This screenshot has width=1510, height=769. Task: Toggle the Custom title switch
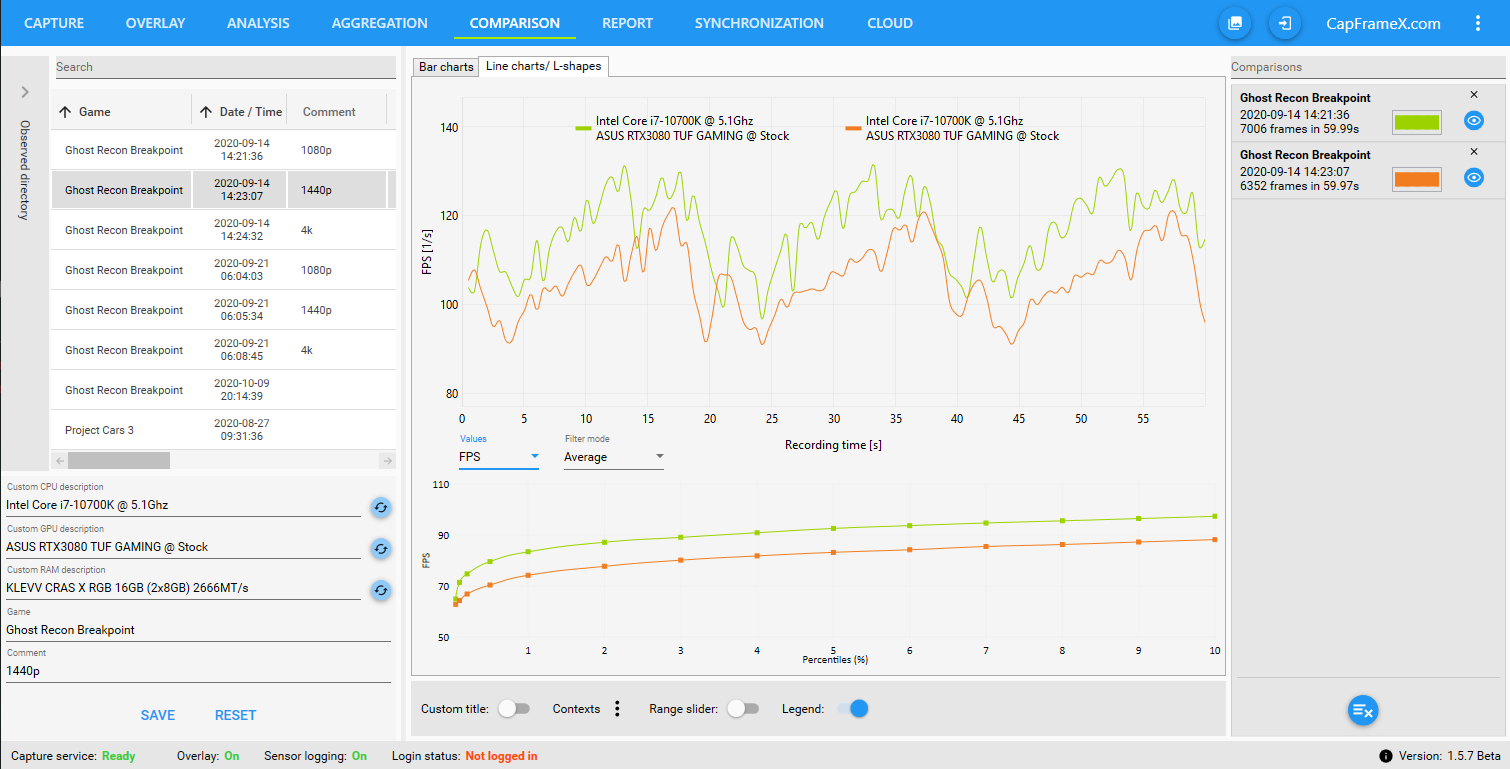click(514, 709)
